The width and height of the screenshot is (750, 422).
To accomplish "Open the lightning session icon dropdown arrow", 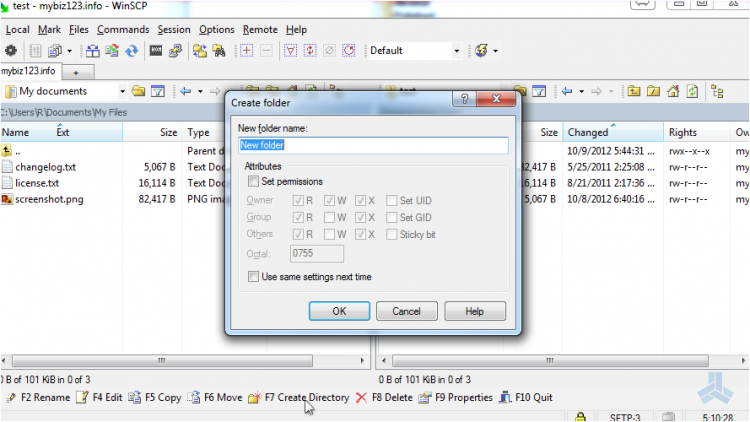I will (496, 51).
